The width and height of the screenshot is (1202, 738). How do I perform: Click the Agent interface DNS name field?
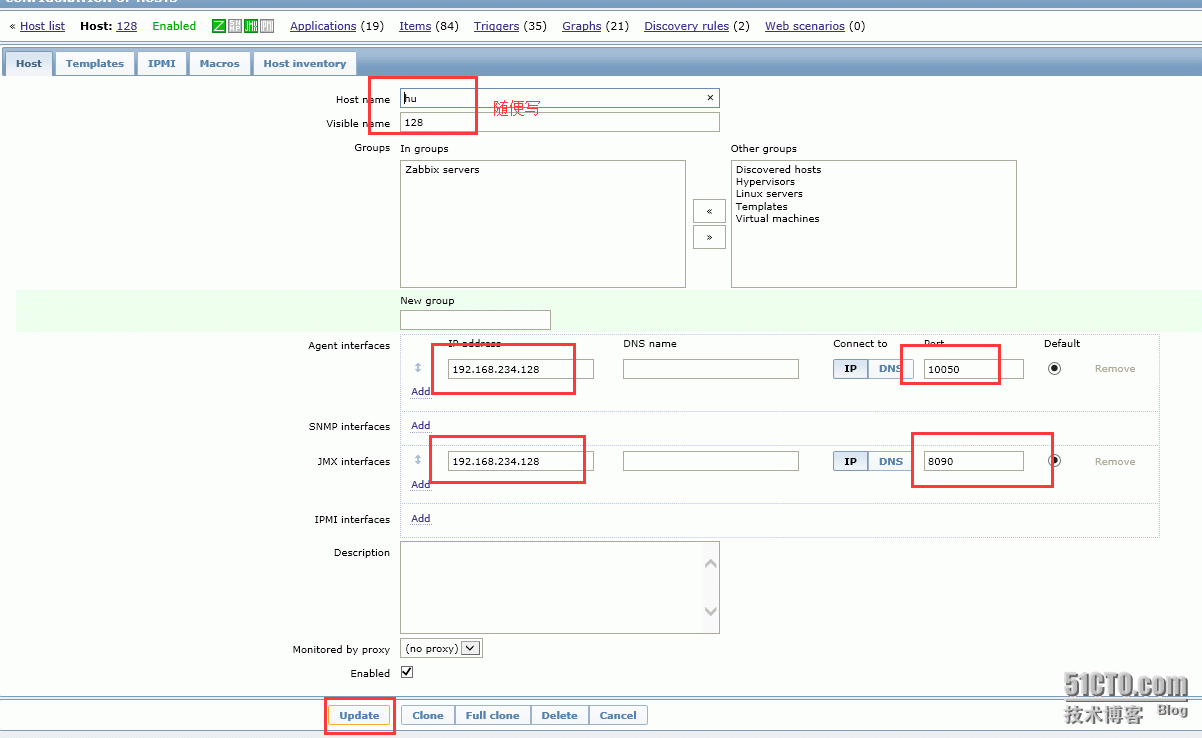coord(711,369)
